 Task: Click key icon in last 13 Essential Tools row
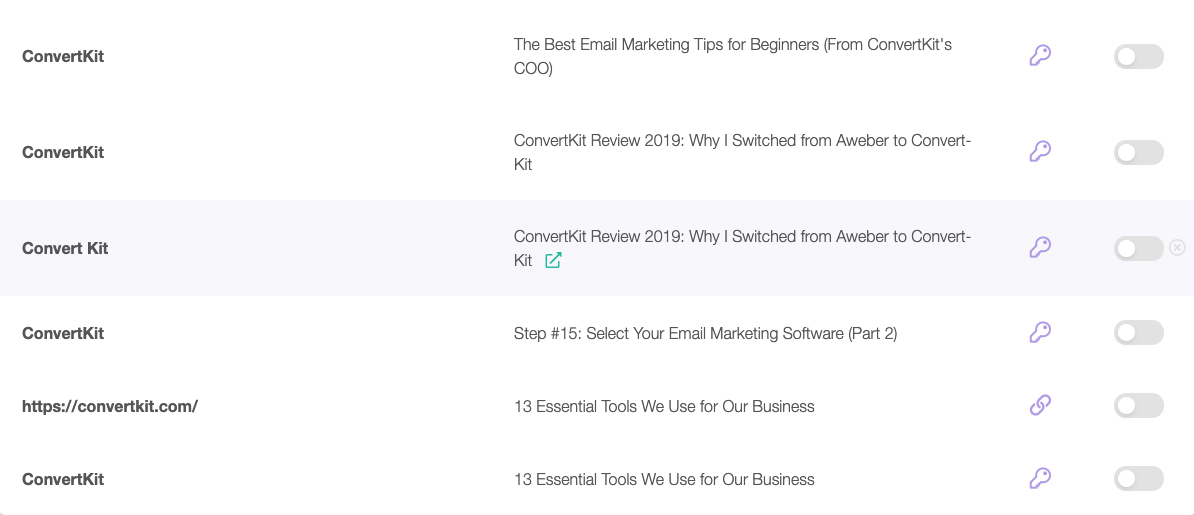1040,479
